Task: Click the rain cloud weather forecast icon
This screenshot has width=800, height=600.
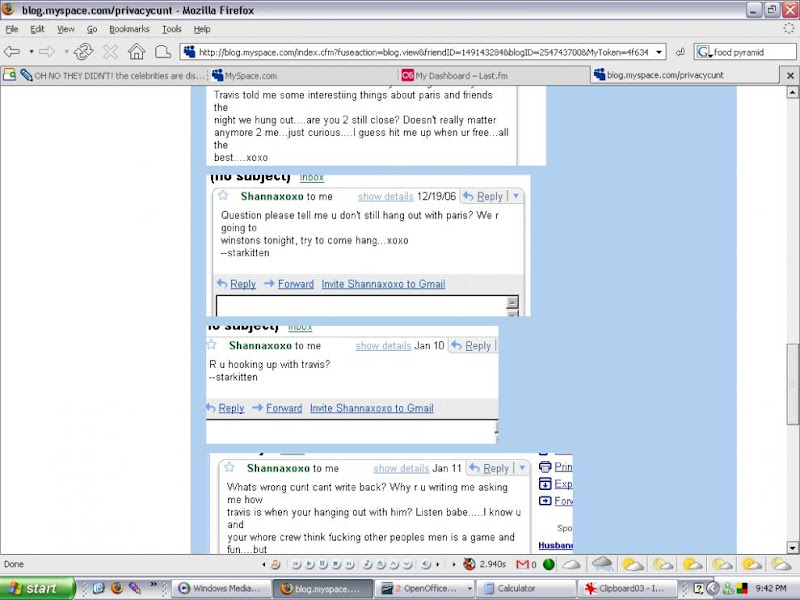Action: (x=602, y=565)
